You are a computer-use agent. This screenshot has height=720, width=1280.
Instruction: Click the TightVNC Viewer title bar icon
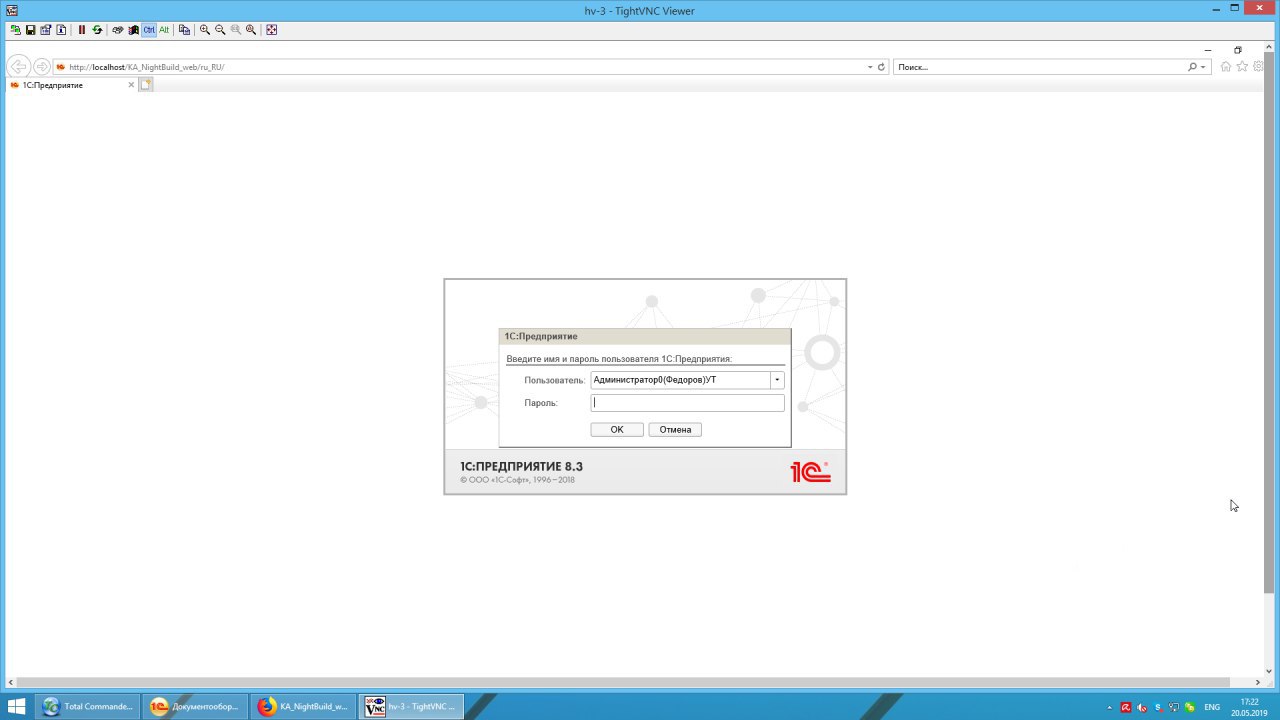click(12, 10)
